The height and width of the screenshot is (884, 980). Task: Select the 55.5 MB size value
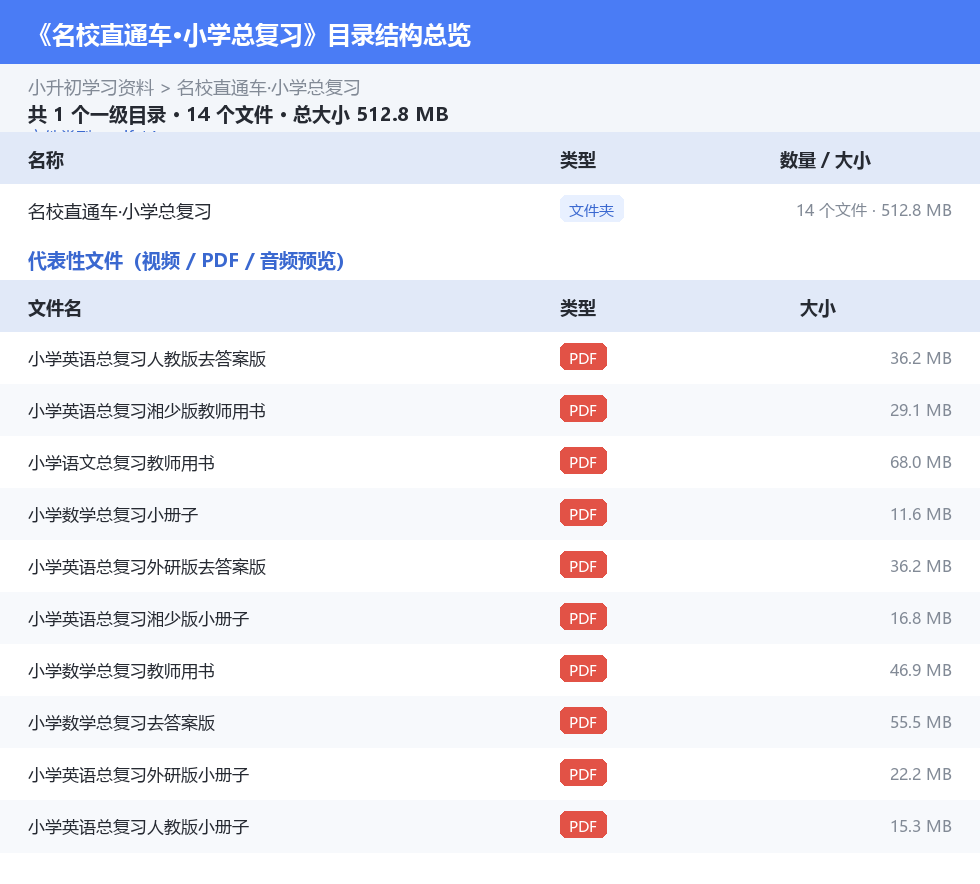click(921, 722)
